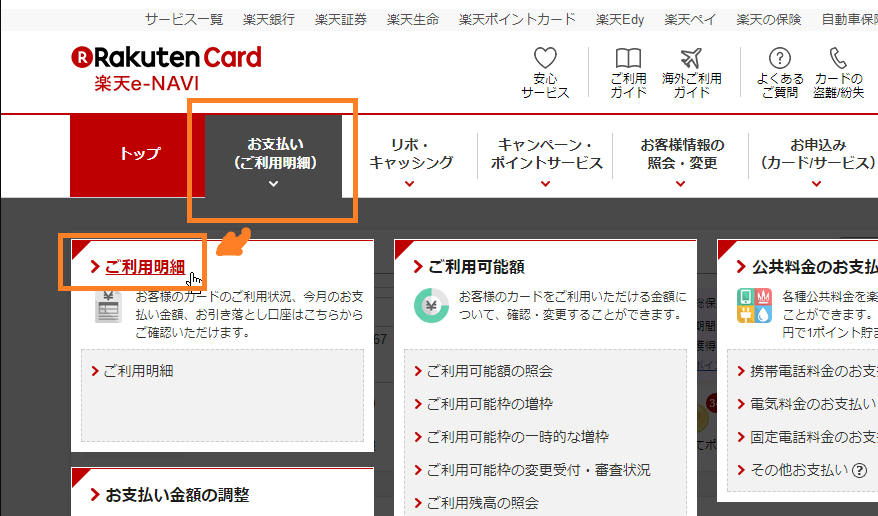The height and width of the screenshot is (516, 878).
Task: Go to 楽天ペイ in top bar
Action: click(x=690, y=20)
